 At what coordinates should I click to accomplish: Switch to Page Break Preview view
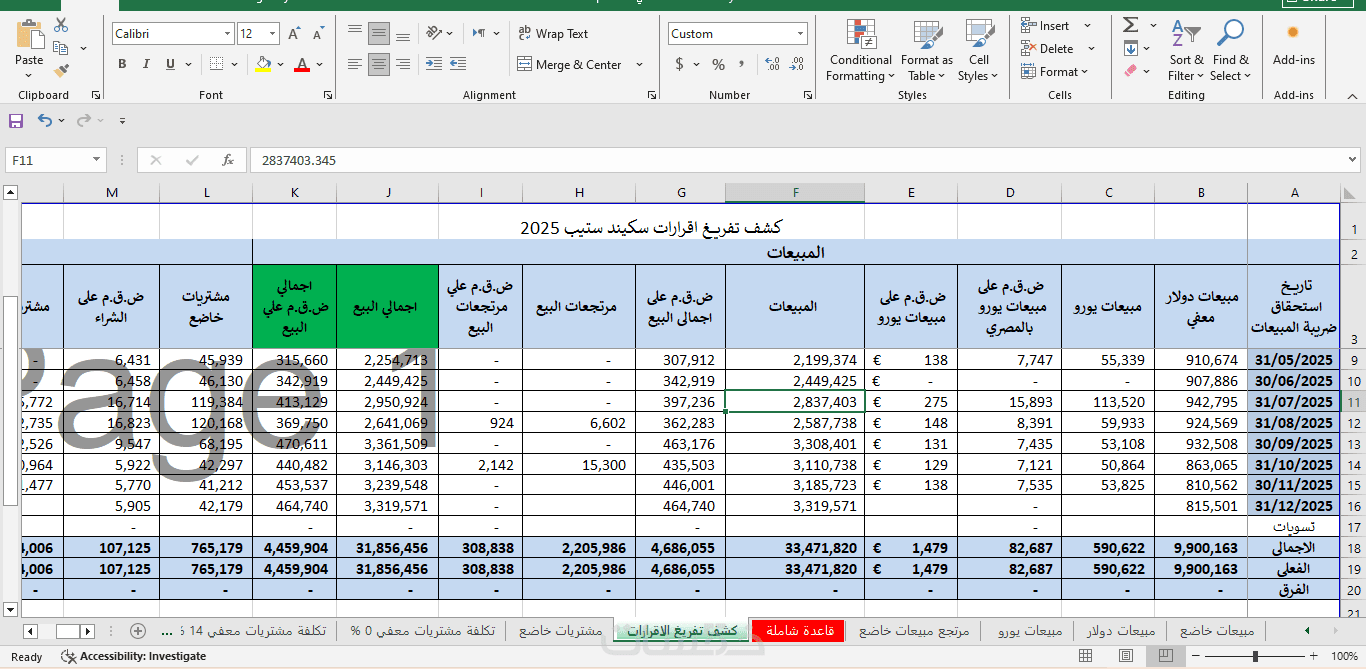tap(1164, 656)
